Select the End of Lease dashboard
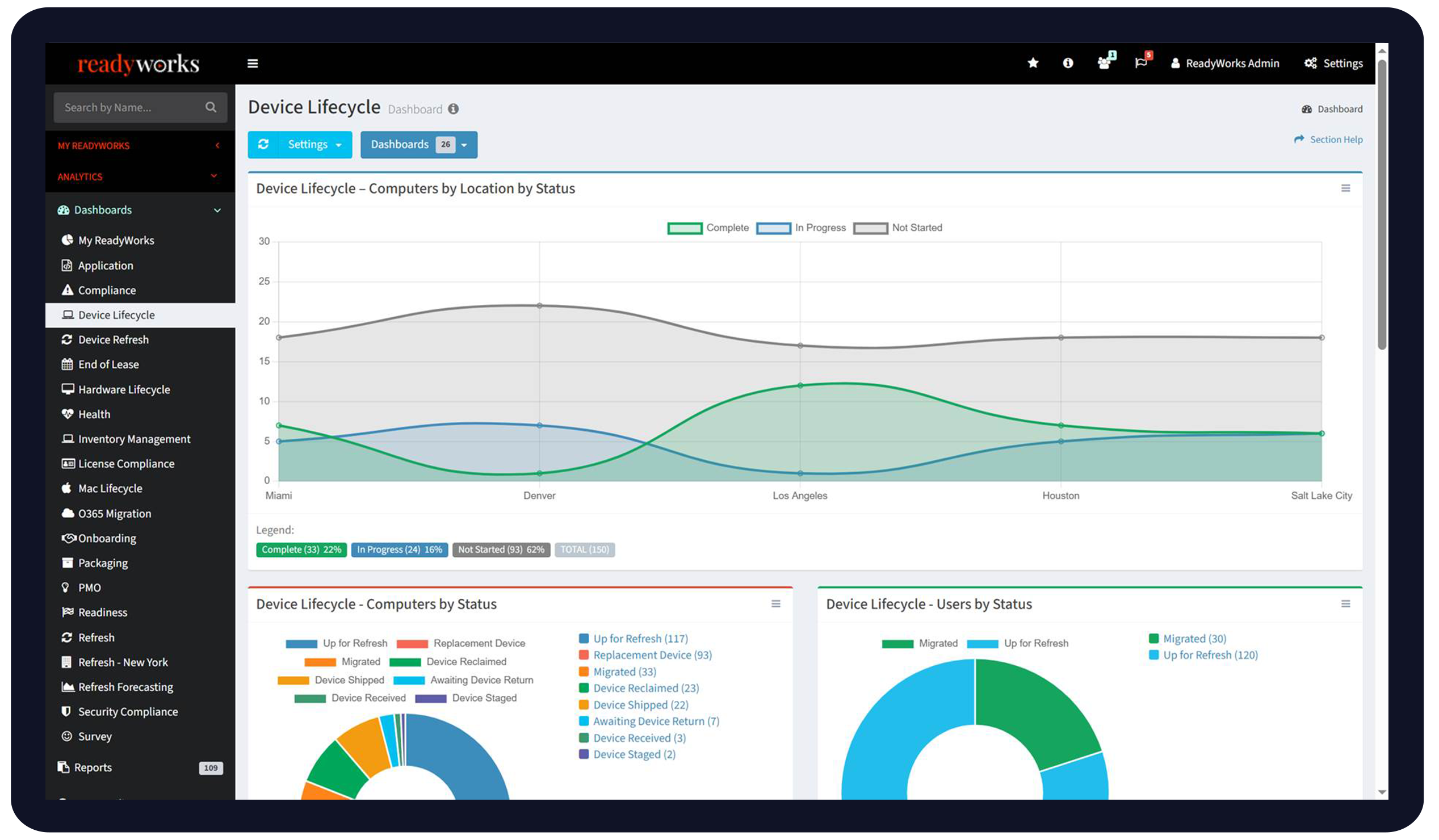 pyautogui.click(x=108, y=364)
